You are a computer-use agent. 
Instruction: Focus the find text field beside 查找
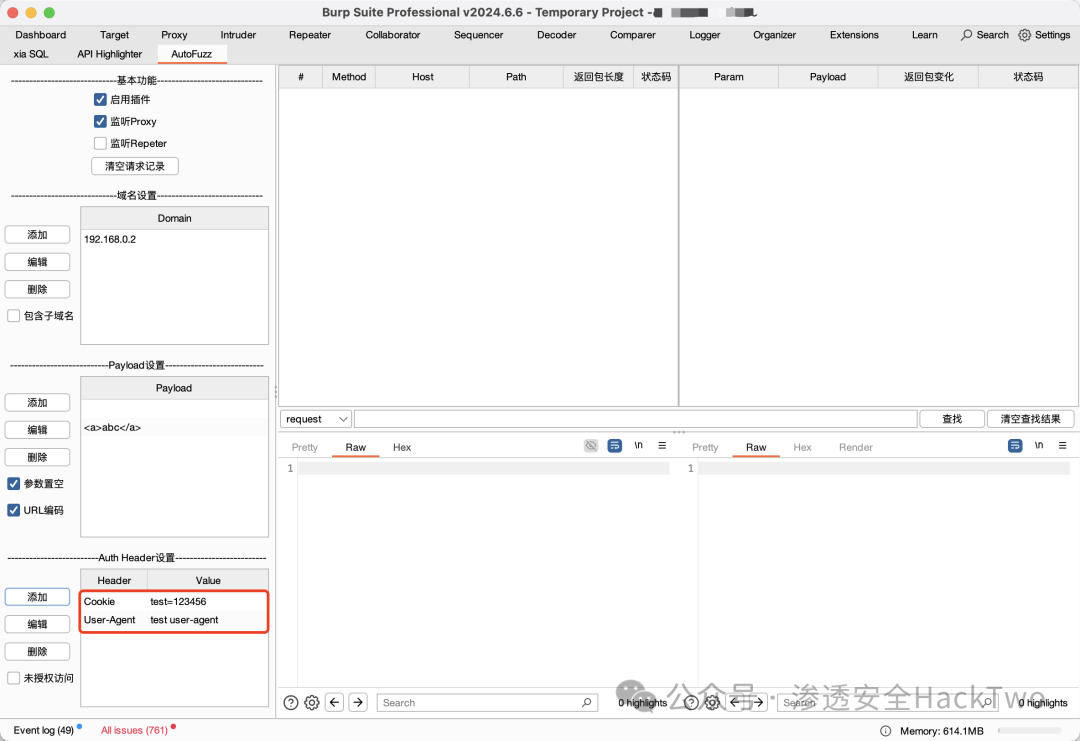tap(636, 419)
